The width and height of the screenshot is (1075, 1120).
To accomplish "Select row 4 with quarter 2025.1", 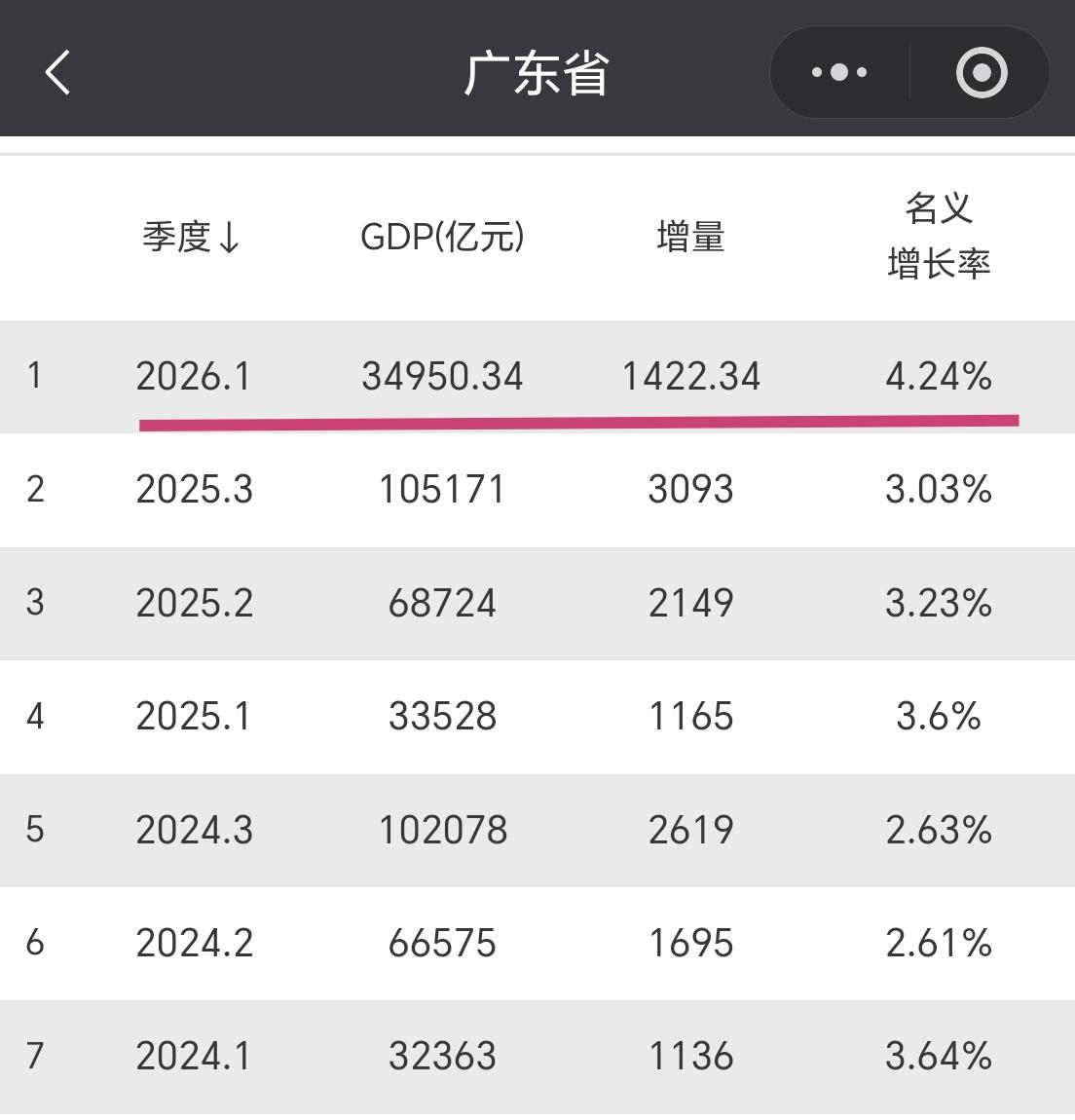I will 536,716.
